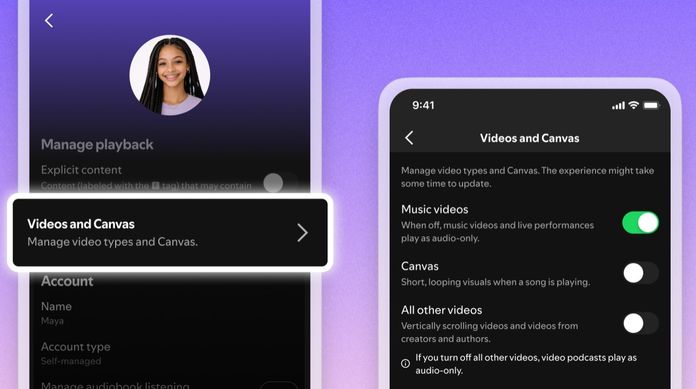Tap 'Short, looping visuals' Canvas description
This screenshot has height=389, width=696.
(x=495, y=282)
